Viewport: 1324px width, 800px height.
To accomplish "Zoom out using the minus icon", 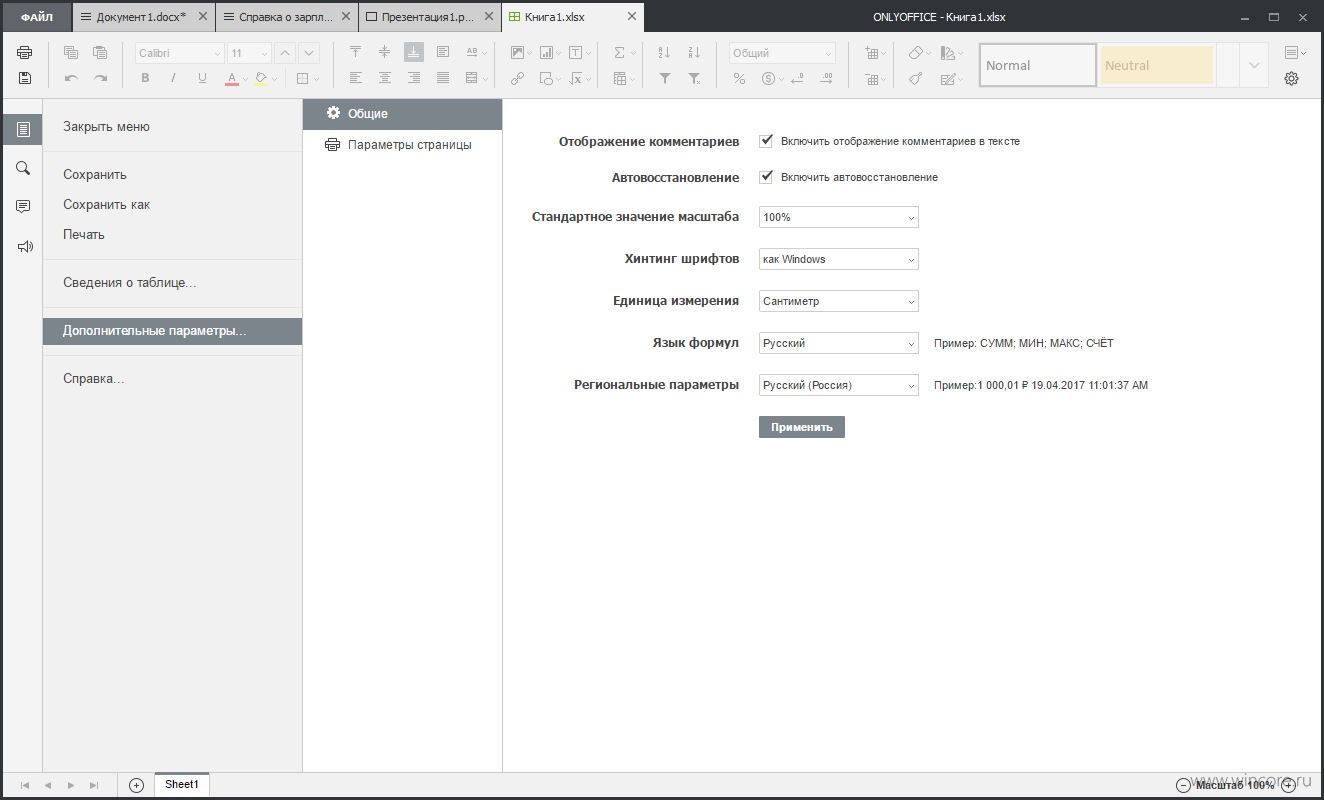I will click(x=1183, y=785).
